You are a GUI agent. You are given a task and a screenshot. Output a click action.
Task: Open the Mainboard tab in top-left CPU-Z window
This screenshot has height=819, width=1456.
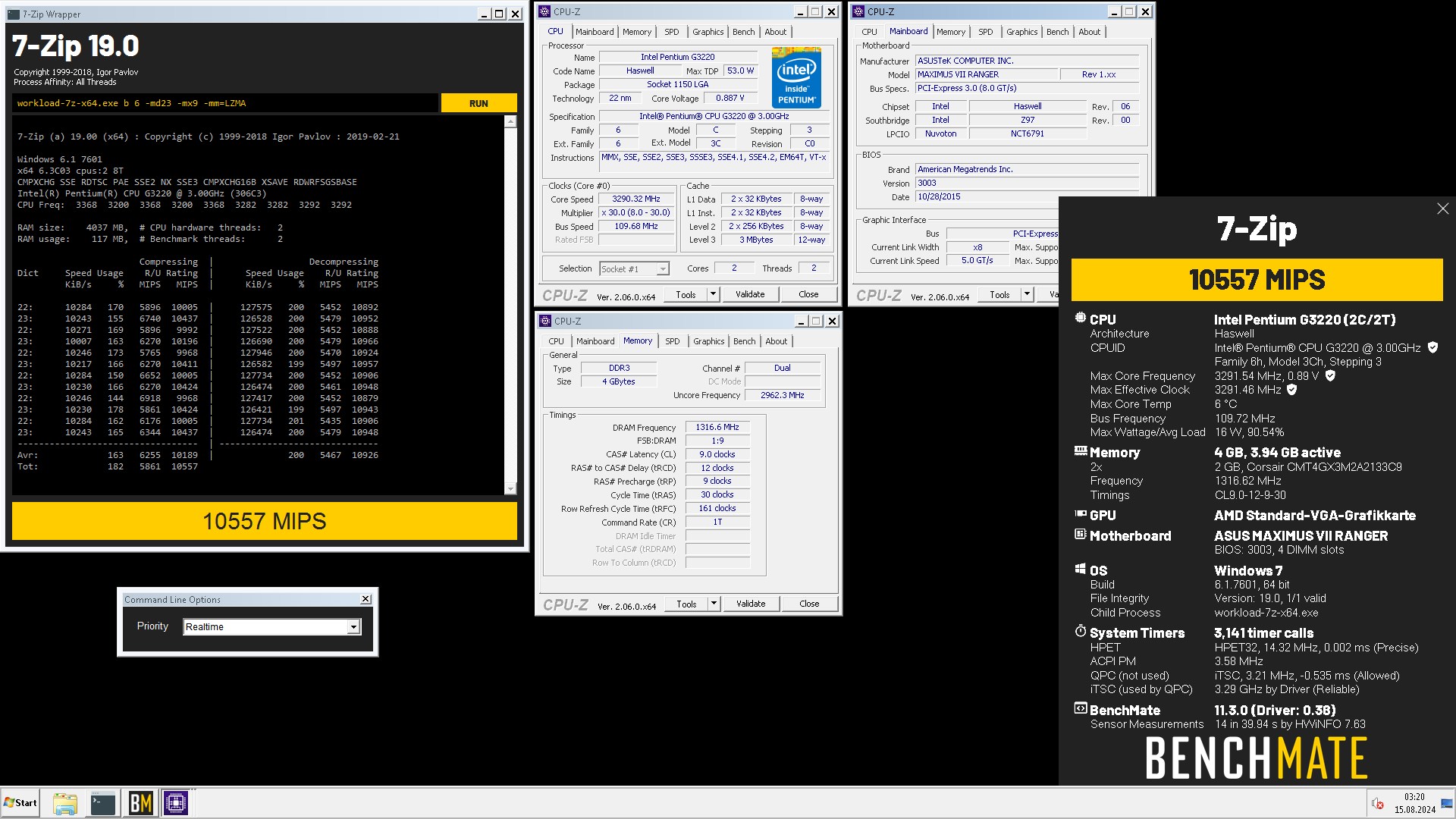(x=595, y=32)
